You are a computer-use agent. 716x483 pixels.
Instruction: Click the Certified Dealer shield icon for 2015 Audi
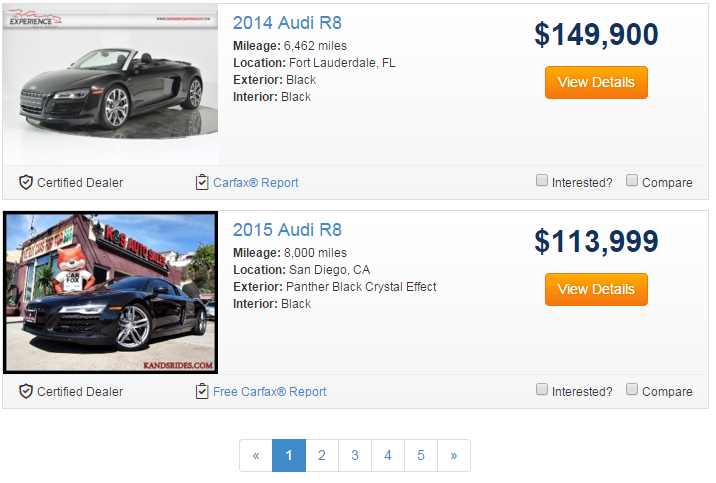(x=26, y=391)
